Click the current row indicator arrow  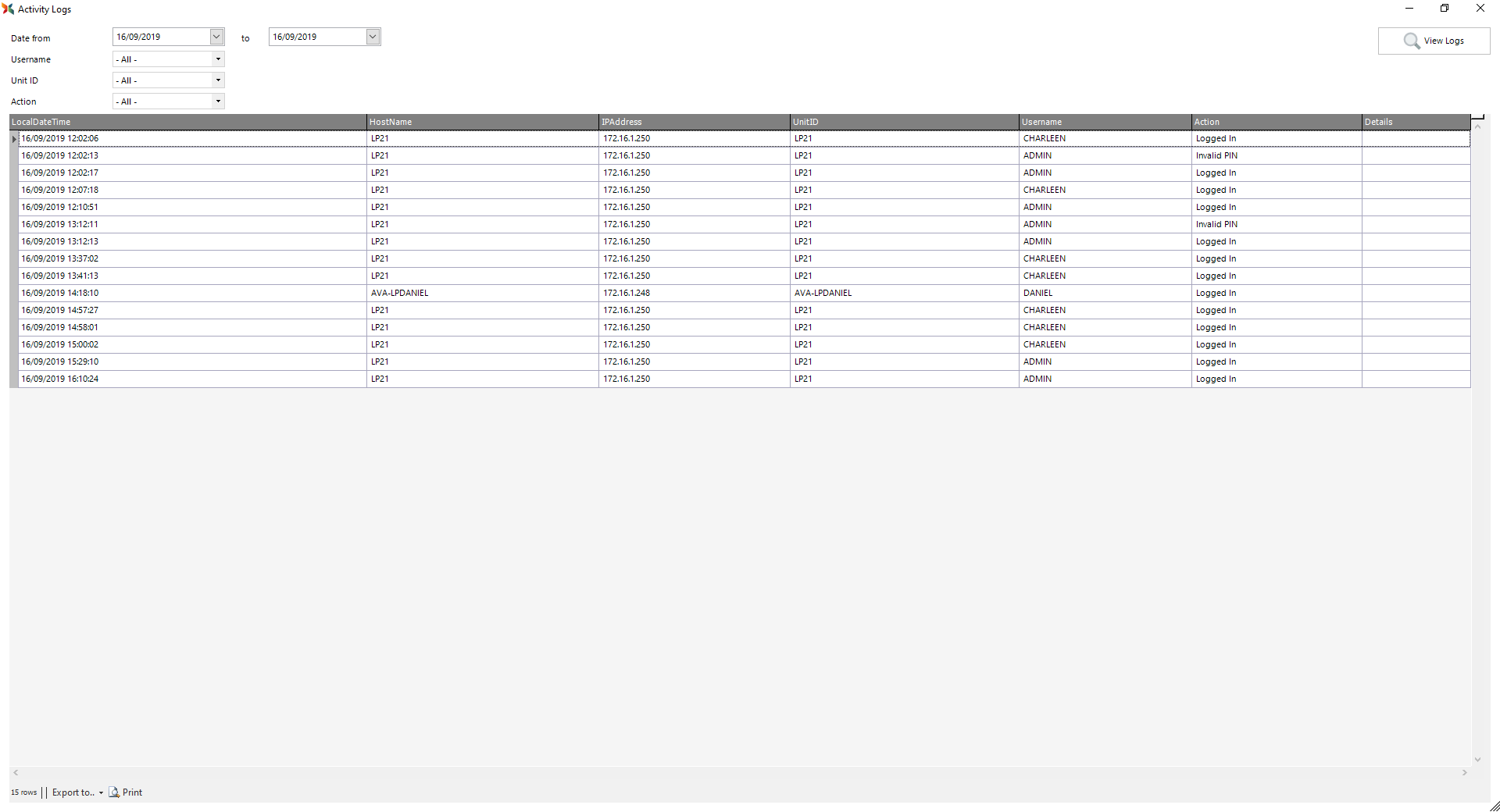click(x=14, y=139)
